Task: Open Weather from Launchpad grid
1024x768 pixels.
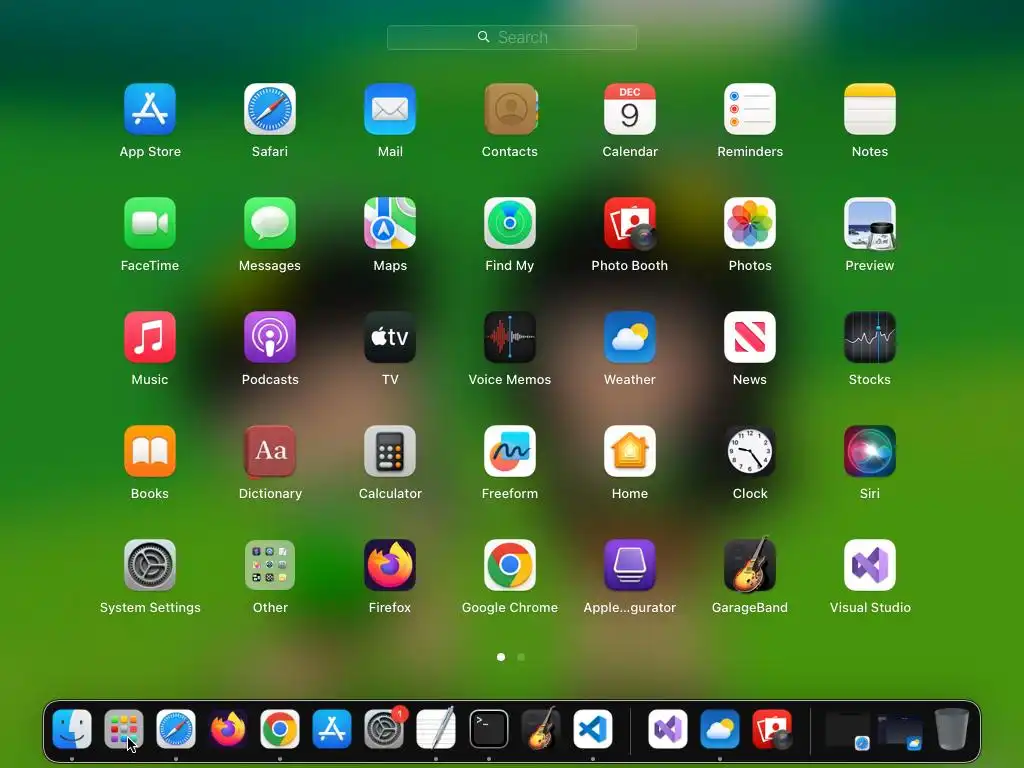Action: click(x=630, y=337)
